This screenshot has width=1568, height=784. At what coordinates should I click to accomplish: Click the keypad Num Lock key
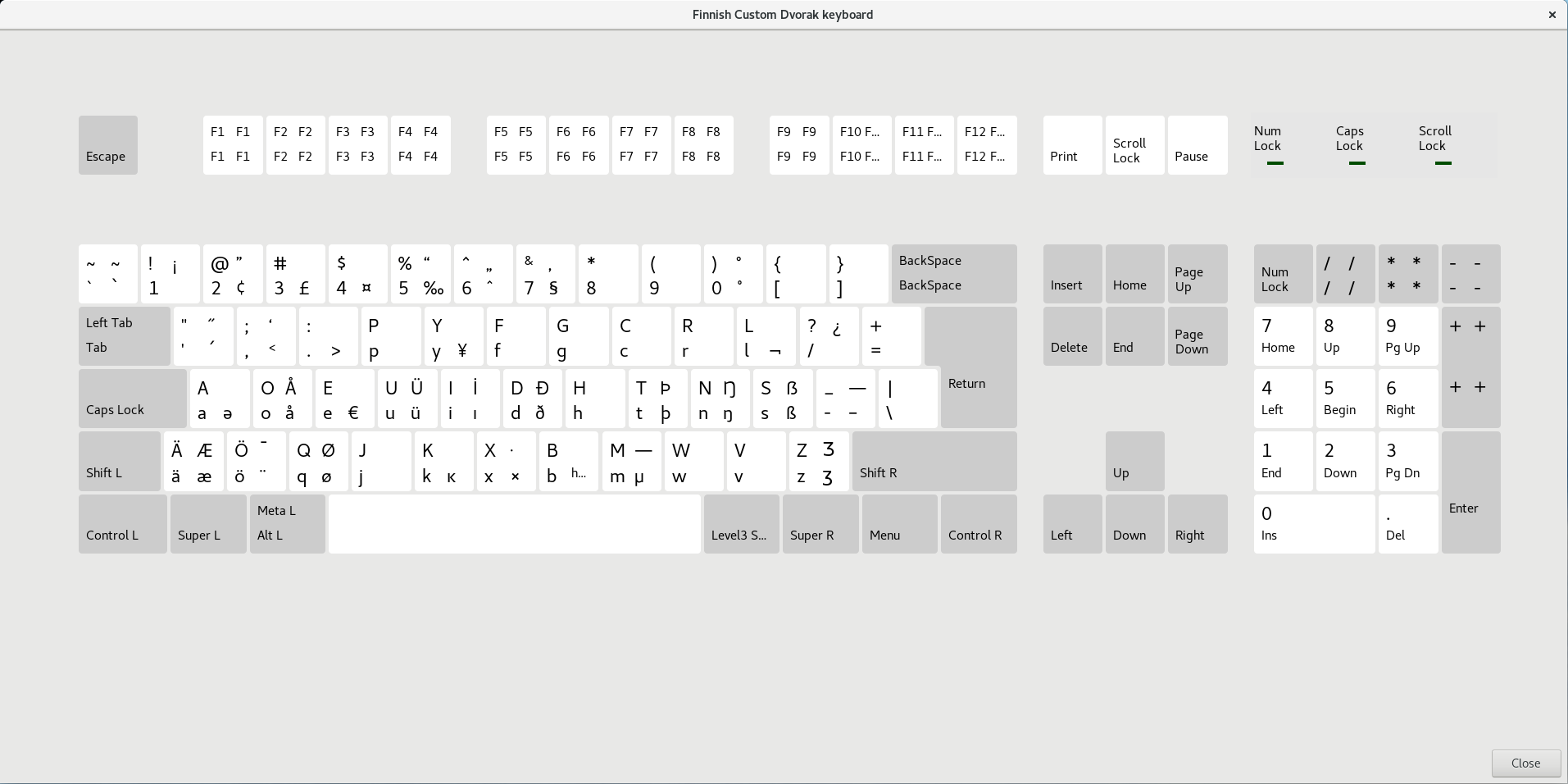pos(1284,274)
